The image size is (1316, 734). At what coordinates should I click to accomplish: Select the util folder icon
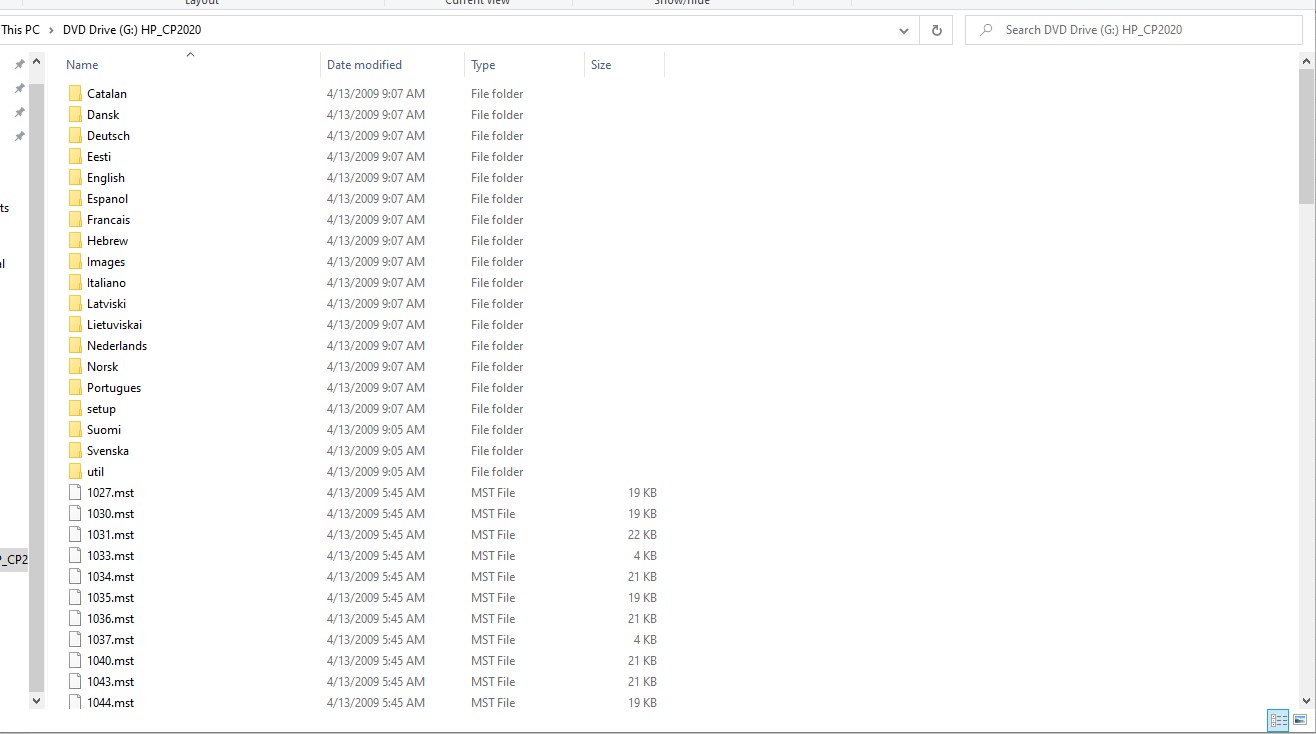click(75, 472)
